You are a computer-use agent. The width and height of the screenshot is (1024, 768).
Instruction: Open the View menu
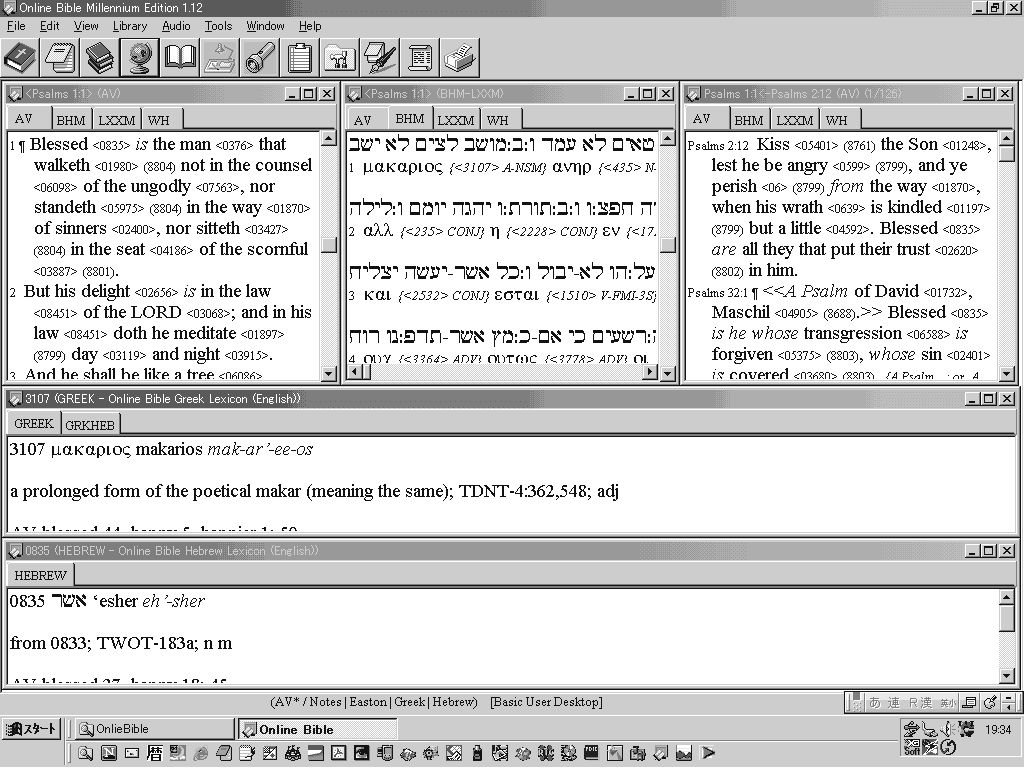click(86, 26)
